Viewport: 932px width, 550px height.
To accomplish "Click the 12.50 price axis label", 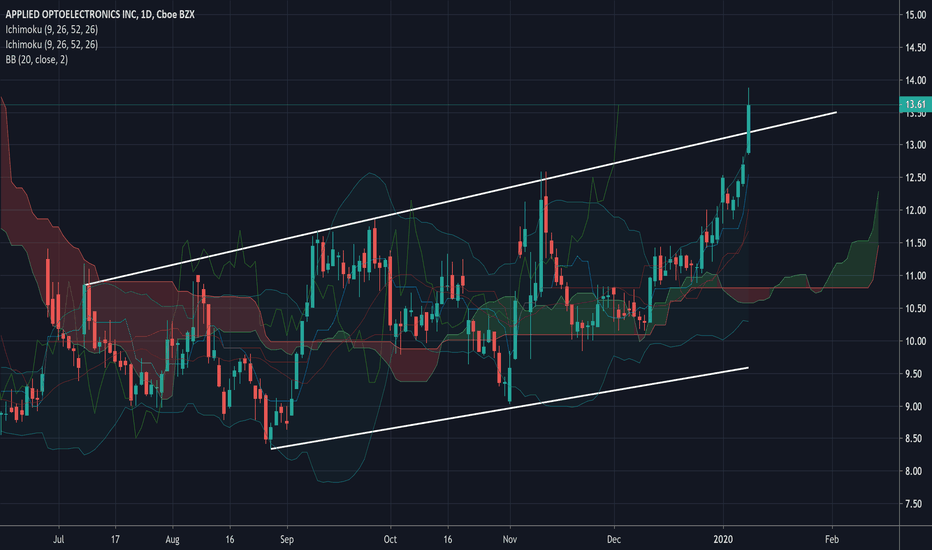I will pyautogui.click(x=915, y=178).
